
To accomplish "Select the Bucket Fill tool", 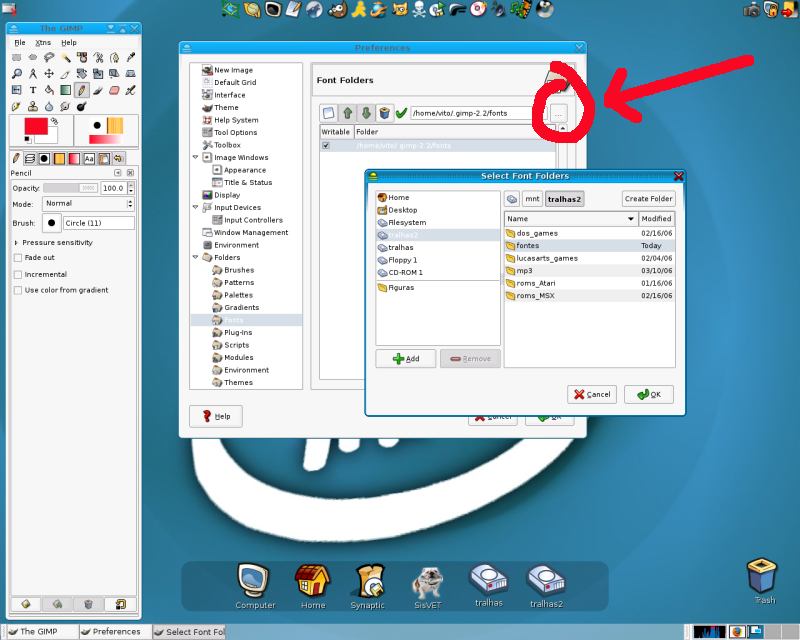I will point(49,90).
